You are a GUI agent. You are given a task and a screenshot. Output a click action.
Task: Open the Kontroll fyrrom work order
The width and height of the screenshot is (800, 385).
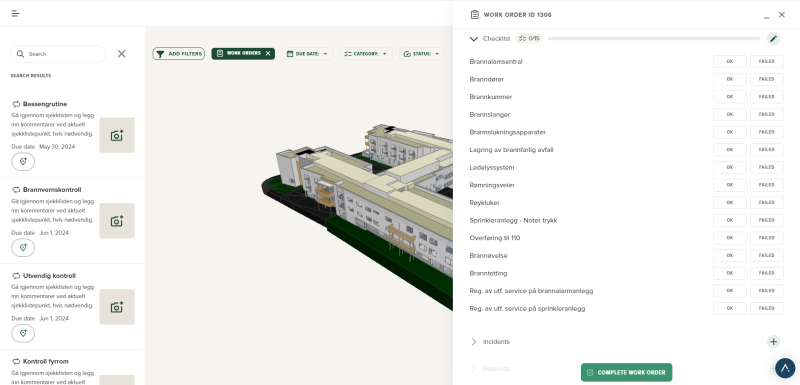(x=45, y=362)
